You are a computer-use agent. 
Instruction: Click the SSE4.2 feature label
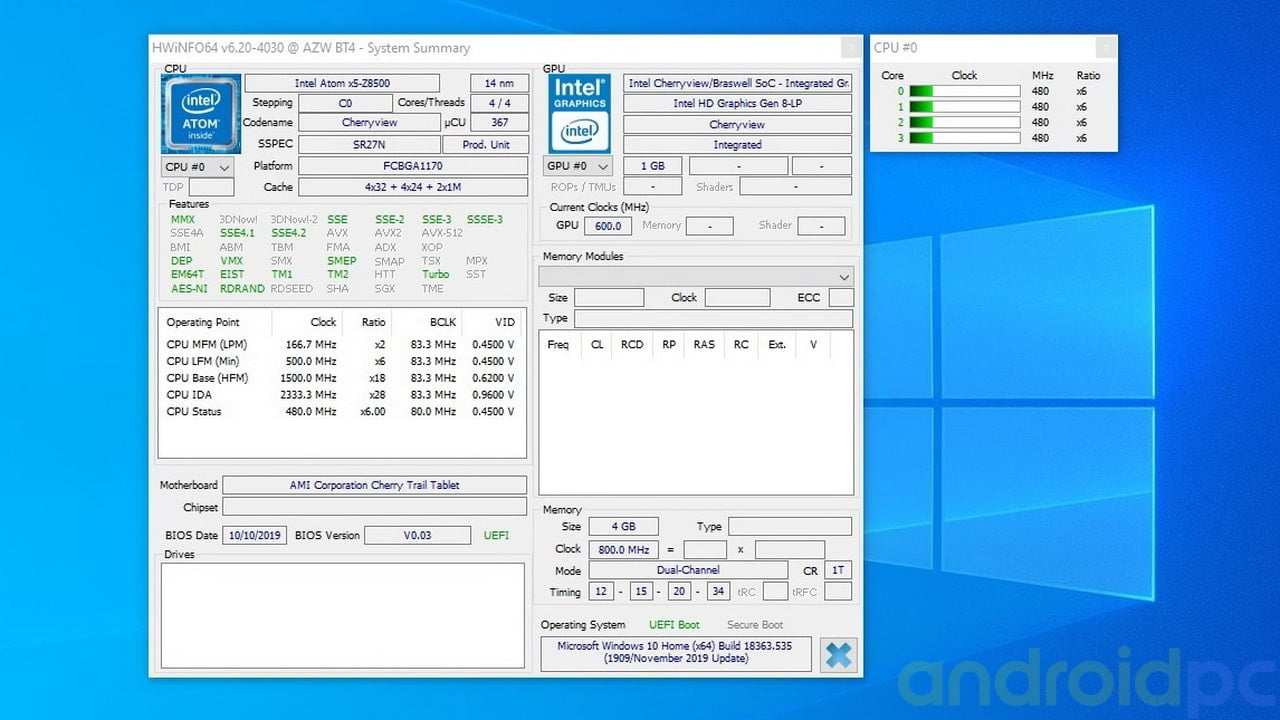[x=288, y=233]
